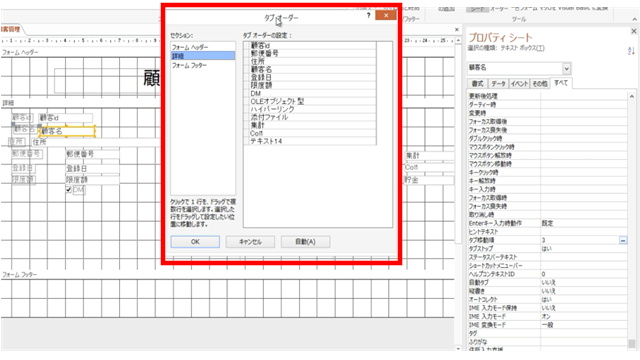Select フォーム ヘッダー in section list
Viewport: 640px width, 360px height.
click(202, 47)
